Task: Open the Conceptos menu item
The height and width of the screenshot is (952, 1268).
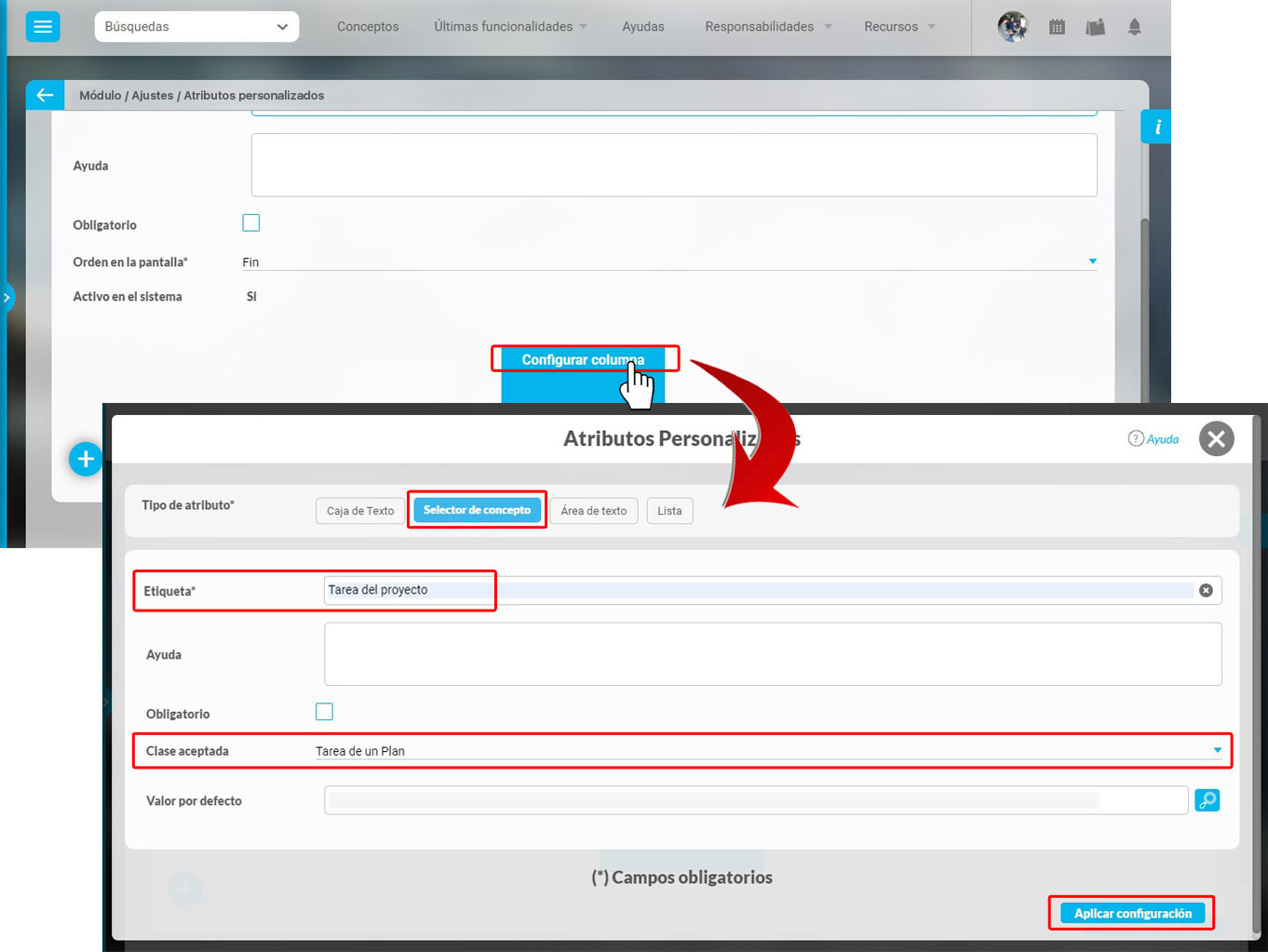Action: point(368,27)
